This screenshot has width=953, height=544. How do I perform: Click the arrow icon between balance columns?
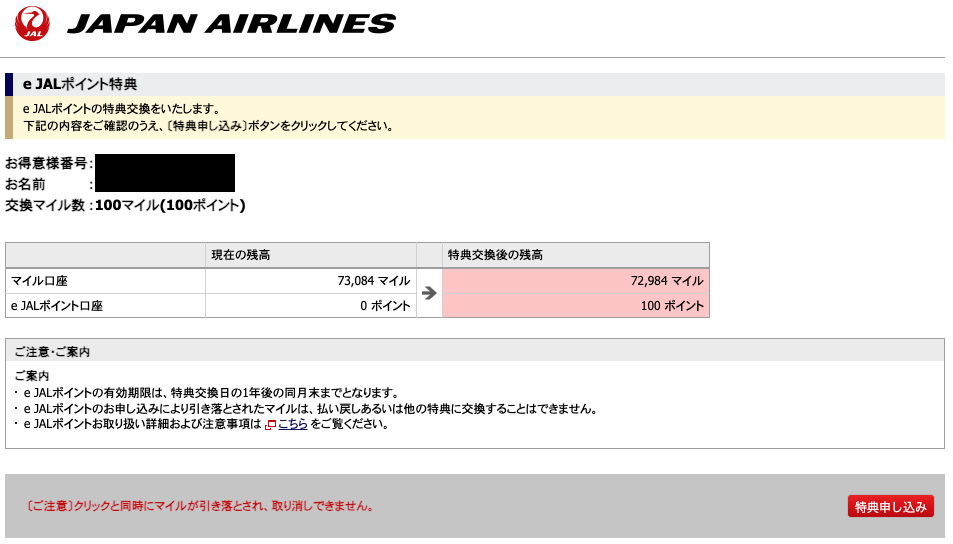[x=429, y=293]
